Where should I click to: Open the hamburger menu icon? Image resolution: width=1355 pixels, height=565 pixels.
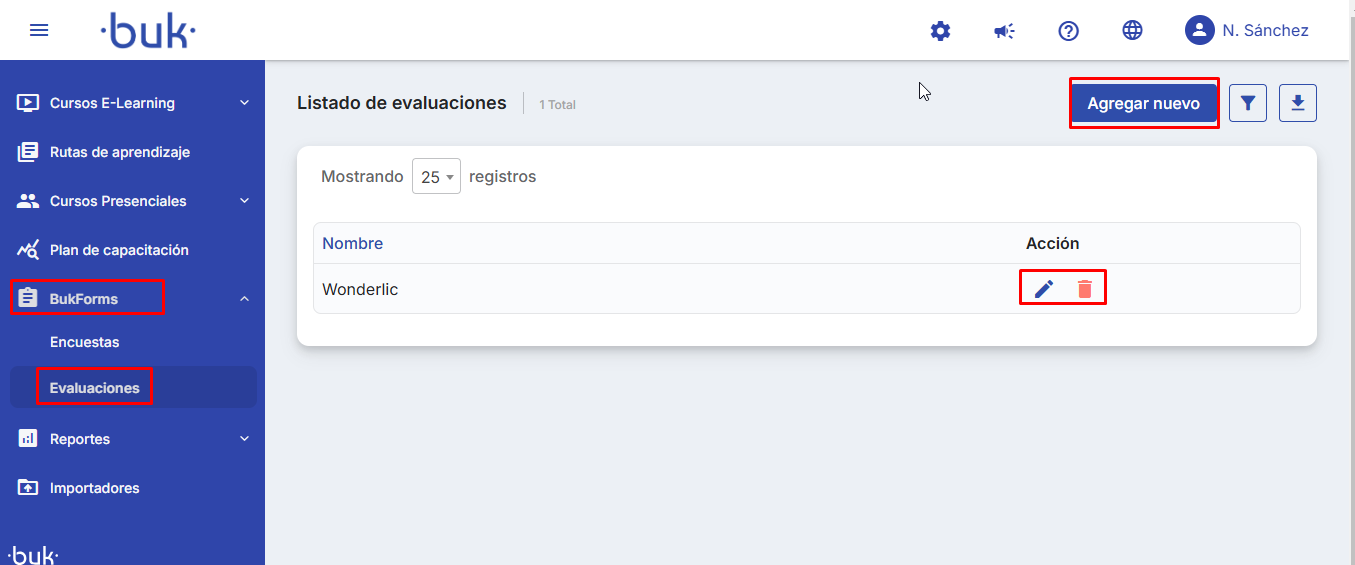point(39,30)
